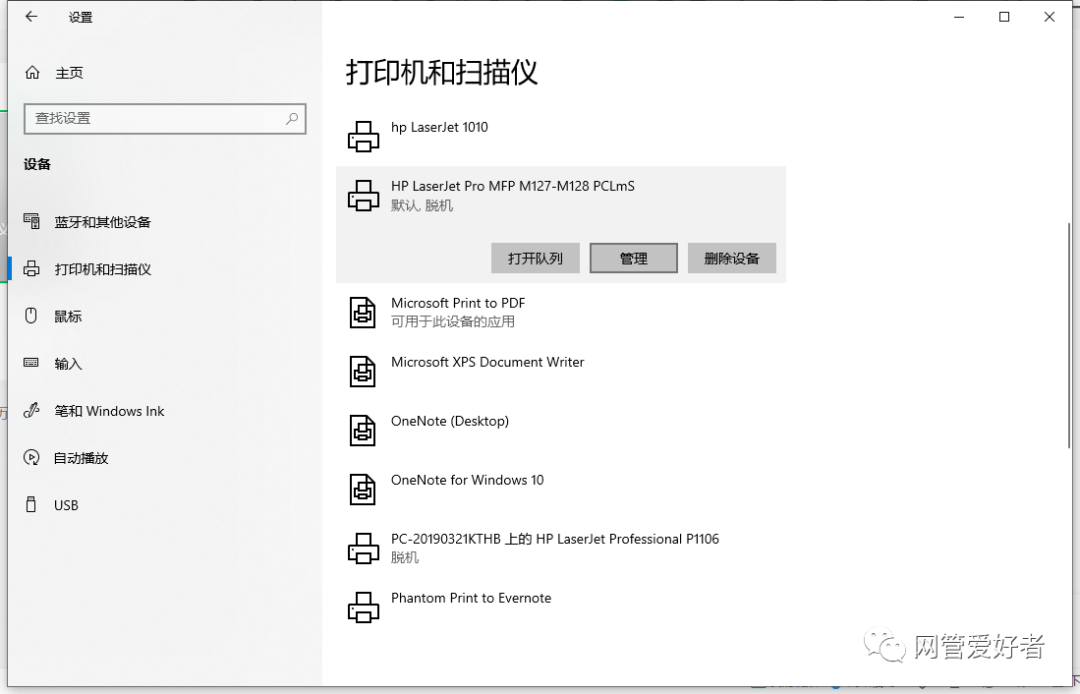Minimize the Settings window

click(959, 17)
